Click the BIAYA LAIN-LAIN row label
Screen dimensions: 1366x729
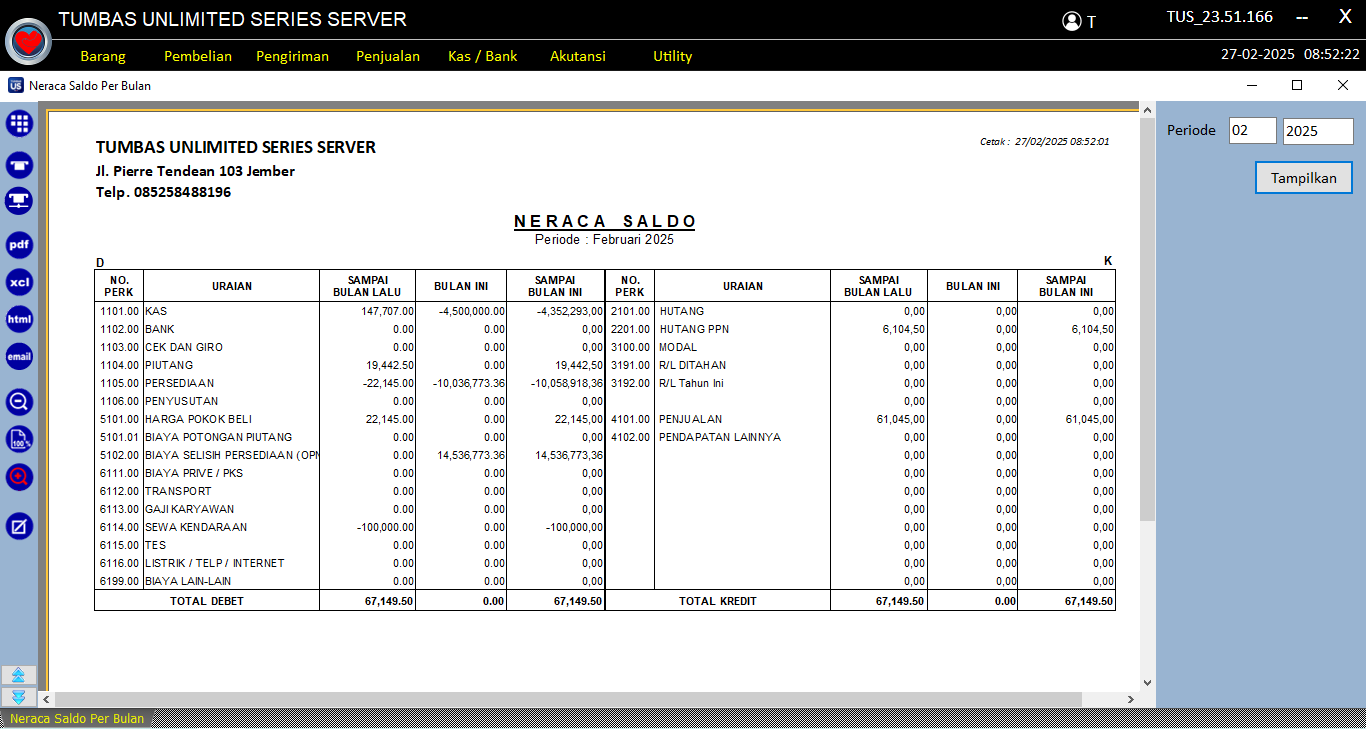tap(188, 581)
